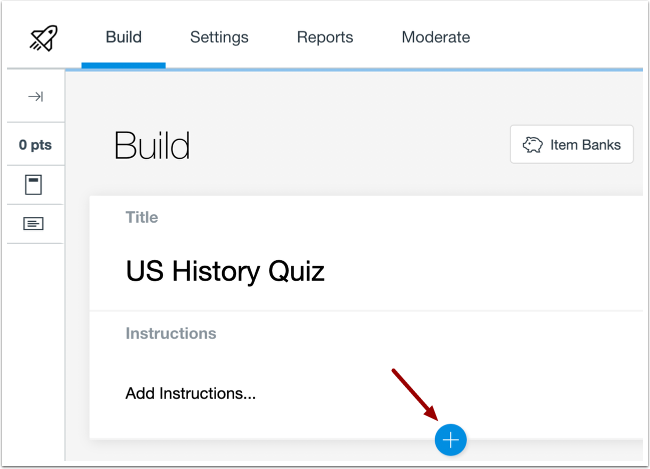
Task: Click the sidebar page icon under 0 pts
Action: pyautogui.click(x=35, y=184)
